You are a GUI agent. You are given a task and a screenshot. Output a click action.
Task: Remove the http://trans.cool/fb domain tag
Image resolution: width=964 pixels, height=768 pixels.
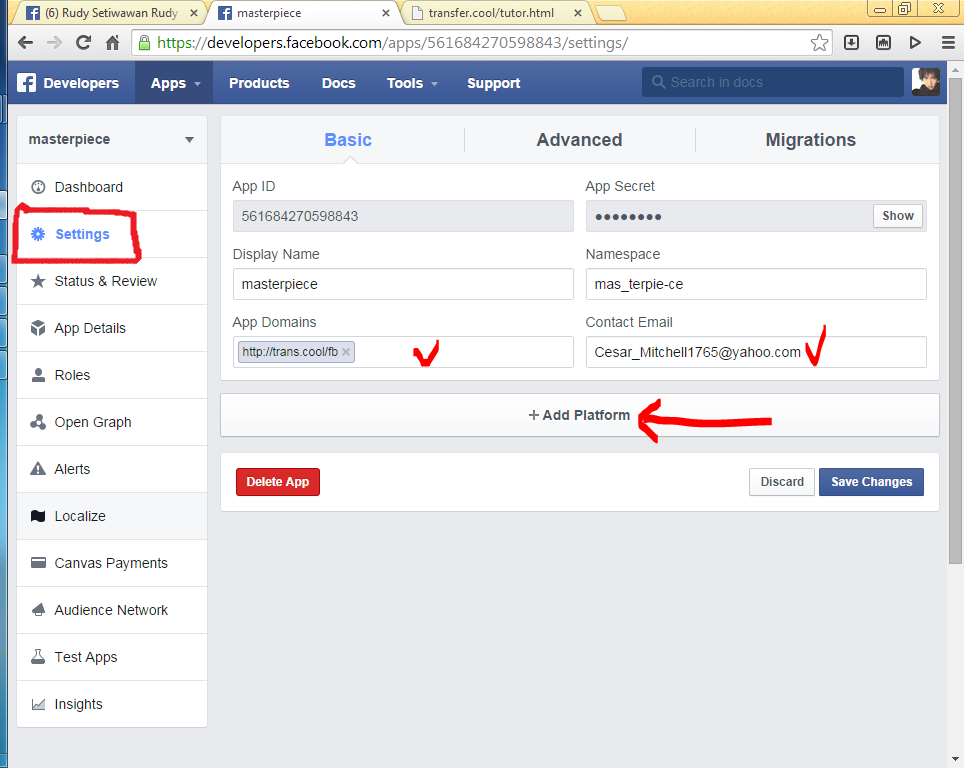tap(346, 352)
